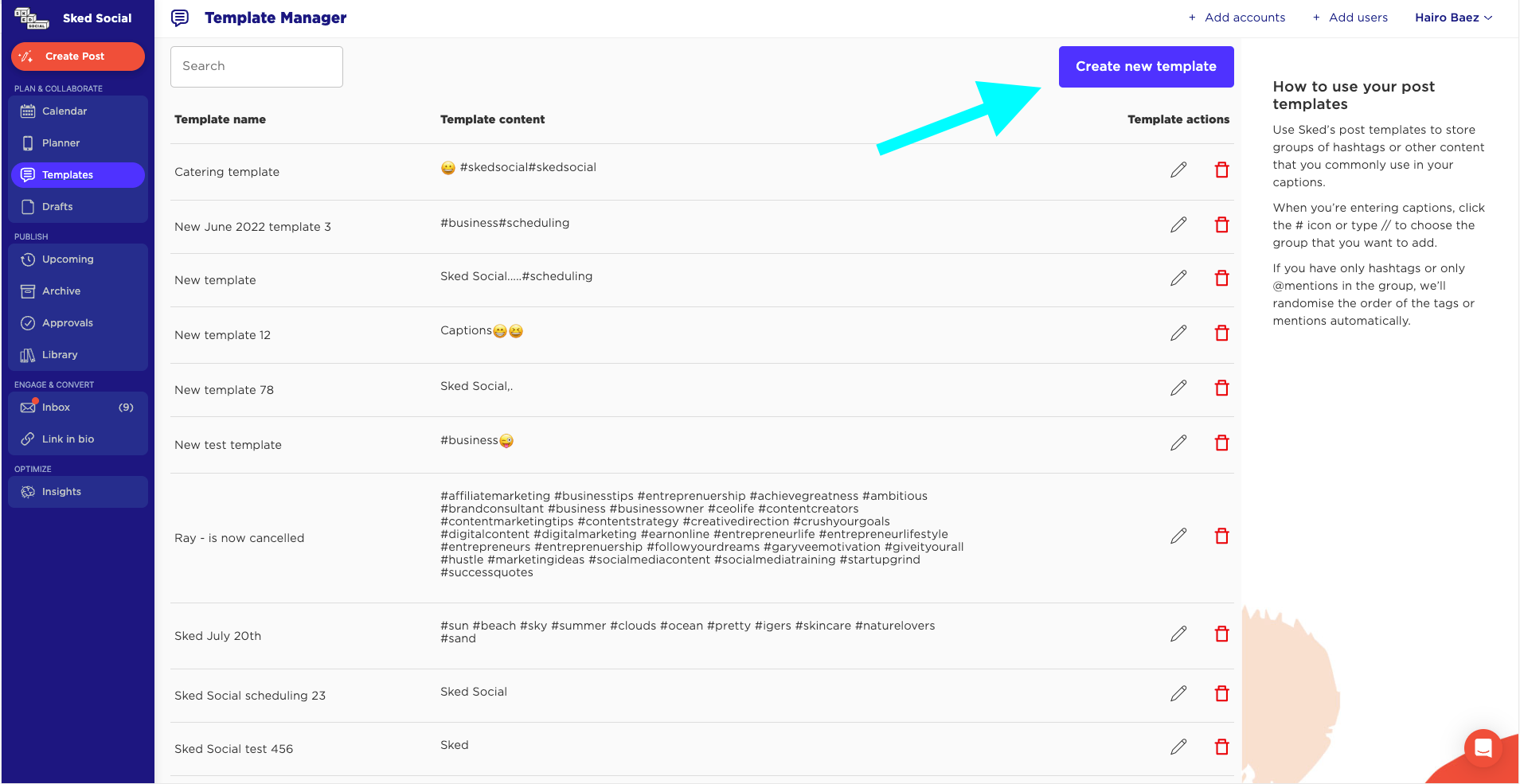Delete the Catering template
This screenshot has width=1520, height=784.
1221,170
